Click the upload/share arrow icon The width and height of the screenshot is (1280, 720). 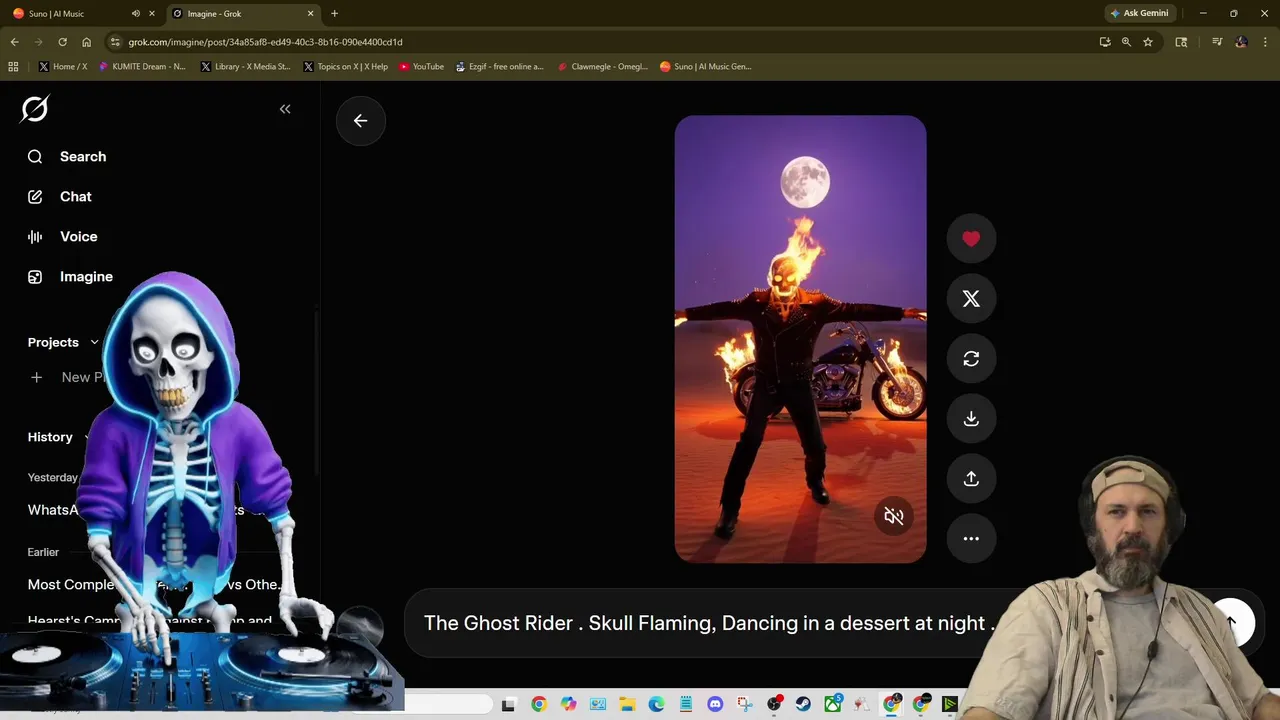tap(971, 478)
